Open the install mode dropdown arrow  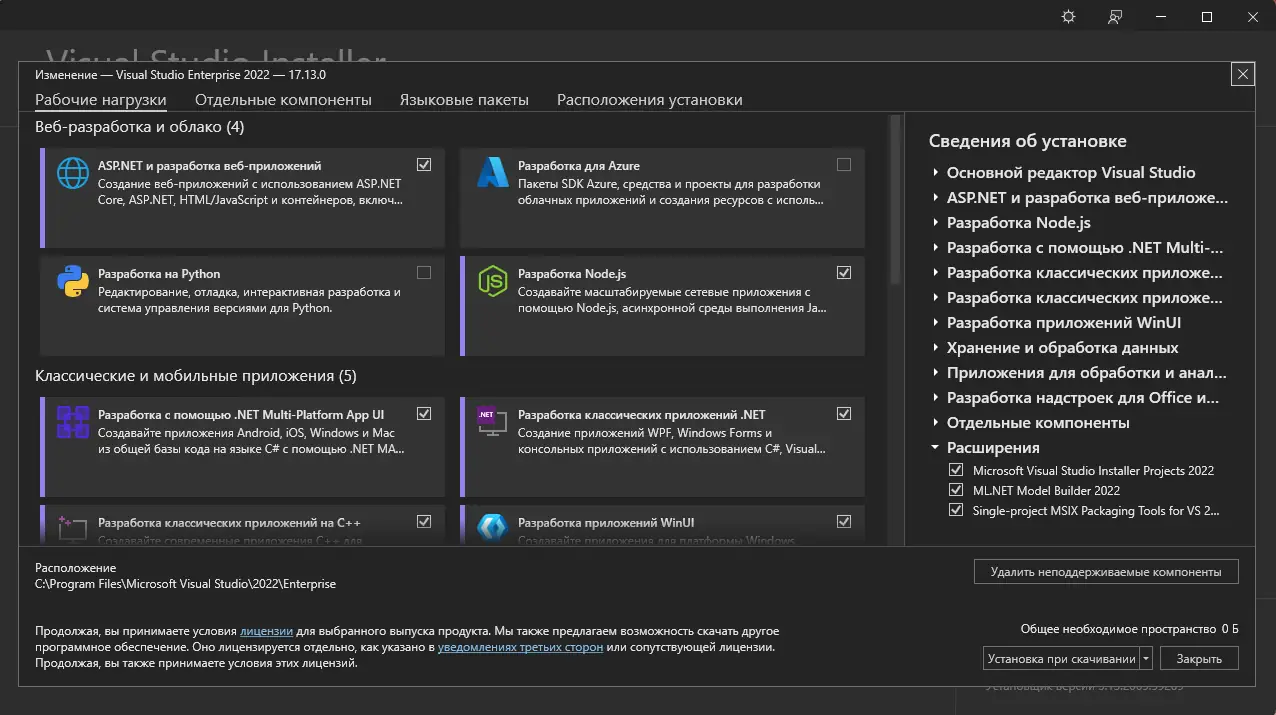pyautogui.click(x=1146, y=659)
